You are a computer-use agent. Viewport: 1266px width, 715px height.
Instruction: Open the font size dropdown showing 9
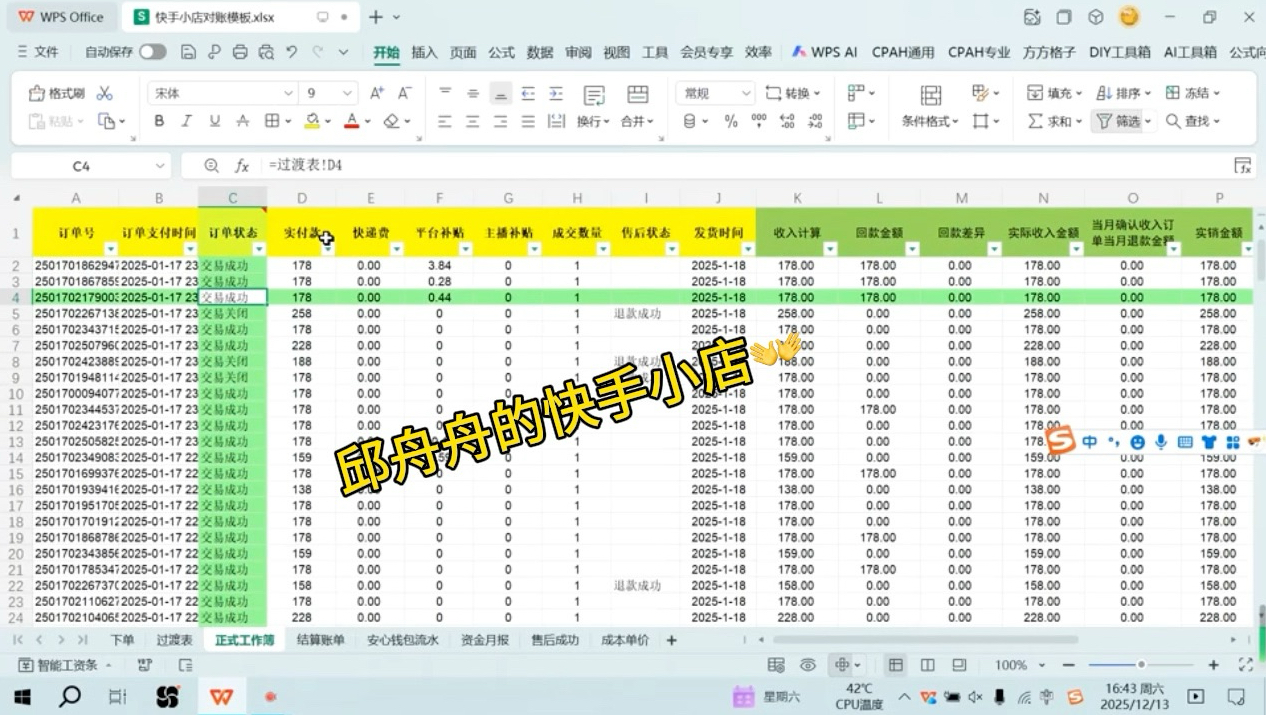pos(348,93)
